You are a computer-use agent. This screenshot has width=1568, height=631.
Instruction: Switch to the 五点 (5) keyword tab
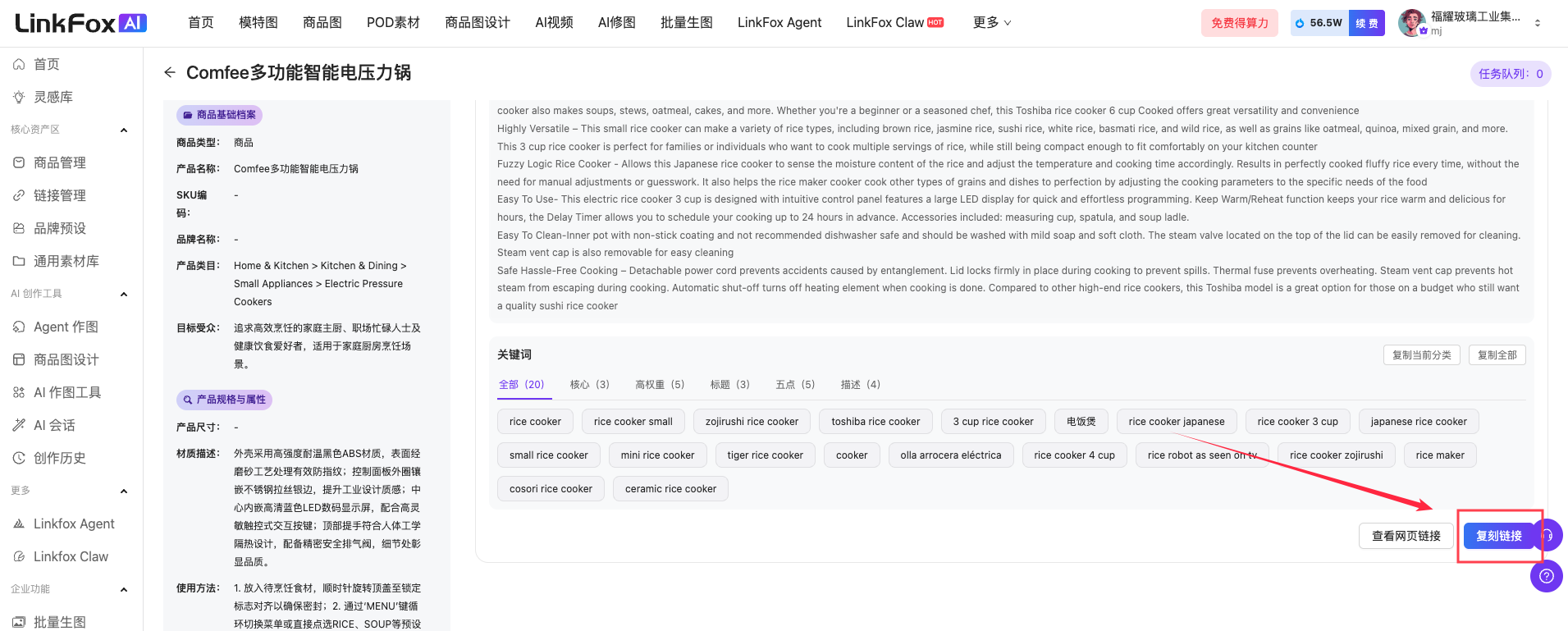pyautogui.click(x=796, y=384)
